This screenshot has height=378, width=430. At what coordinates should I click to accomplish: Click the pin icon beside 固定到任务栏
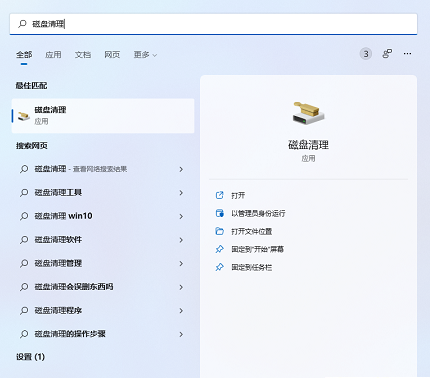219,267
